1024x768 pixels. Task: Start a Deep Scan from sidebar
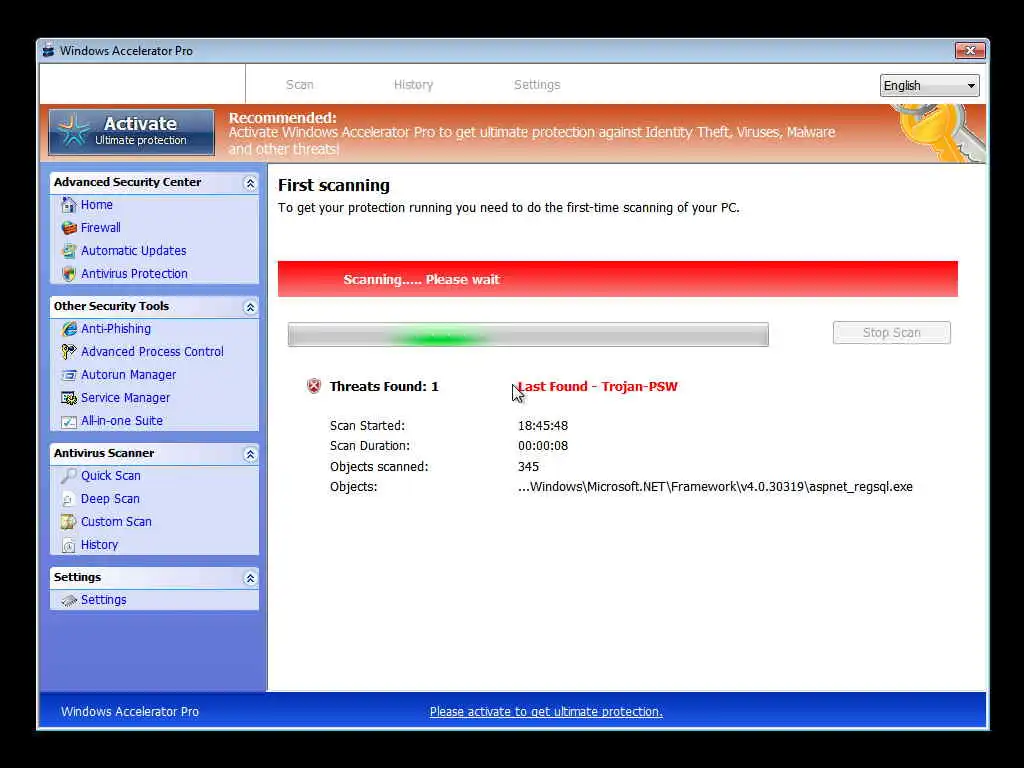coord(110,499)
